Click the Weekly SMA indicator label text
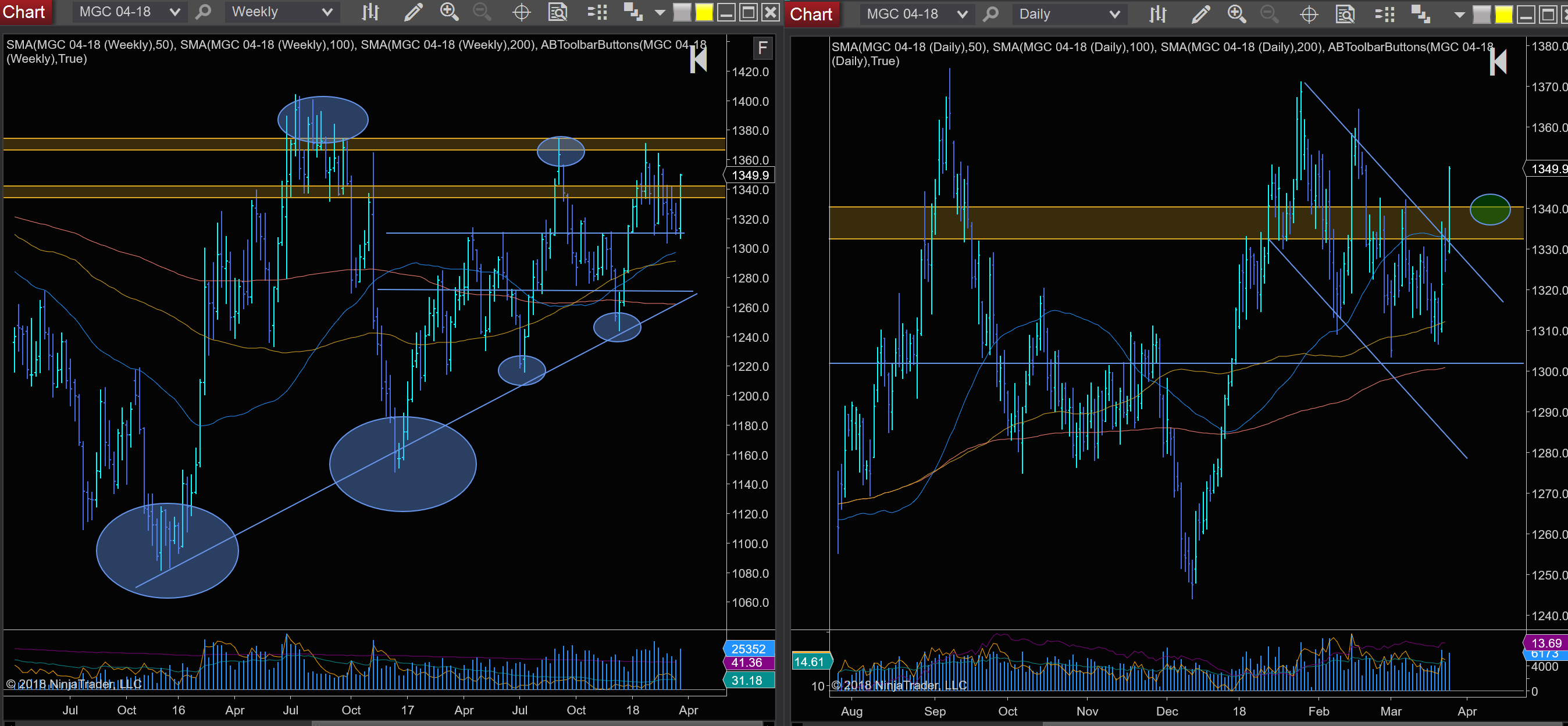The width and height of the screenshot is (1568, 726). pyautogui.click(x=356, y=52)
